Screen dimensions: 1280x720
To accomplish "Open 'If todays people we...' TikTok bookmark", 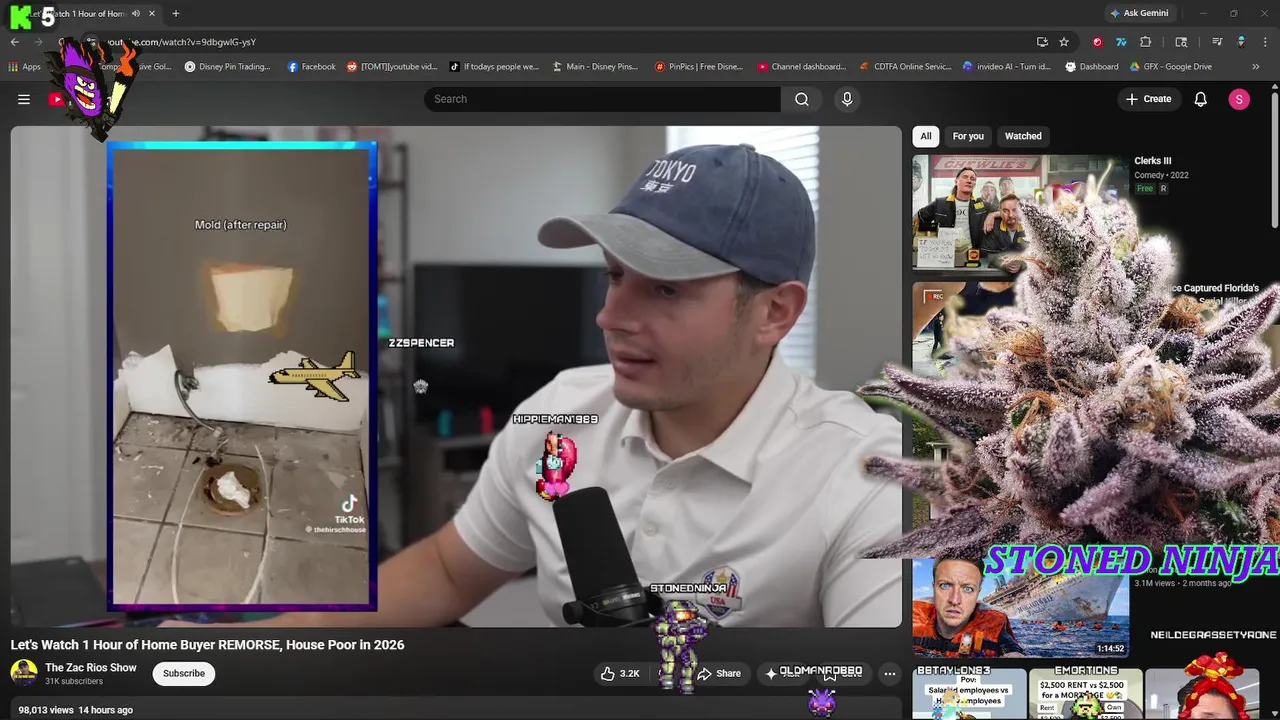I will point(494,67).
